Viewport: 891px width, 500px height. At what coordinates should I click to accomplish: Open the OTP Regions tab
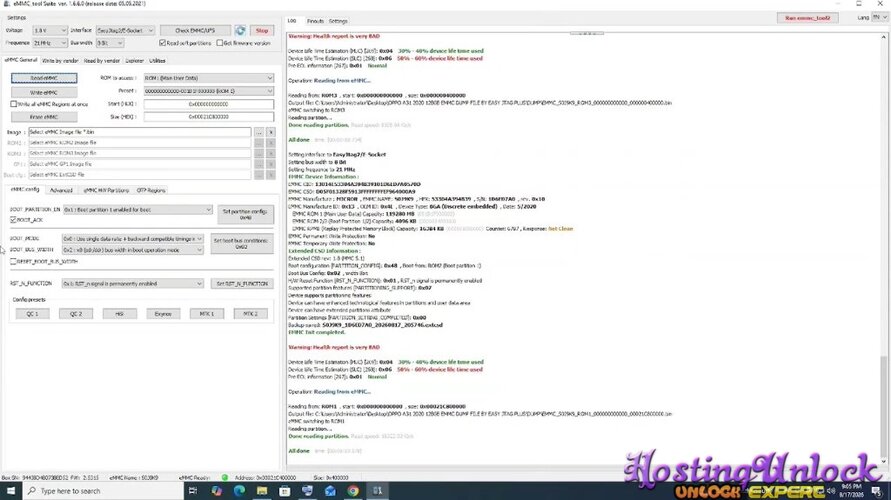click(151, 190)
